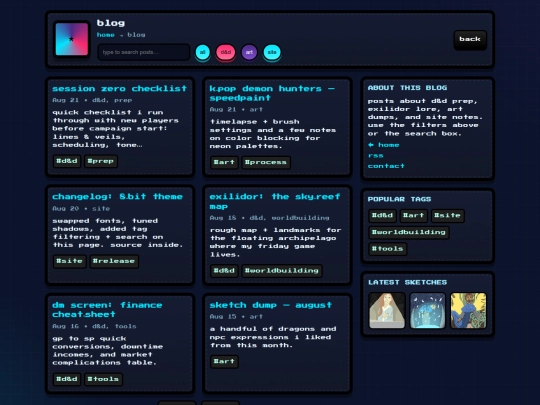Click #worldbuilding tag on sky.reef map card
This screenshot has width=540, height=405.
282,270
